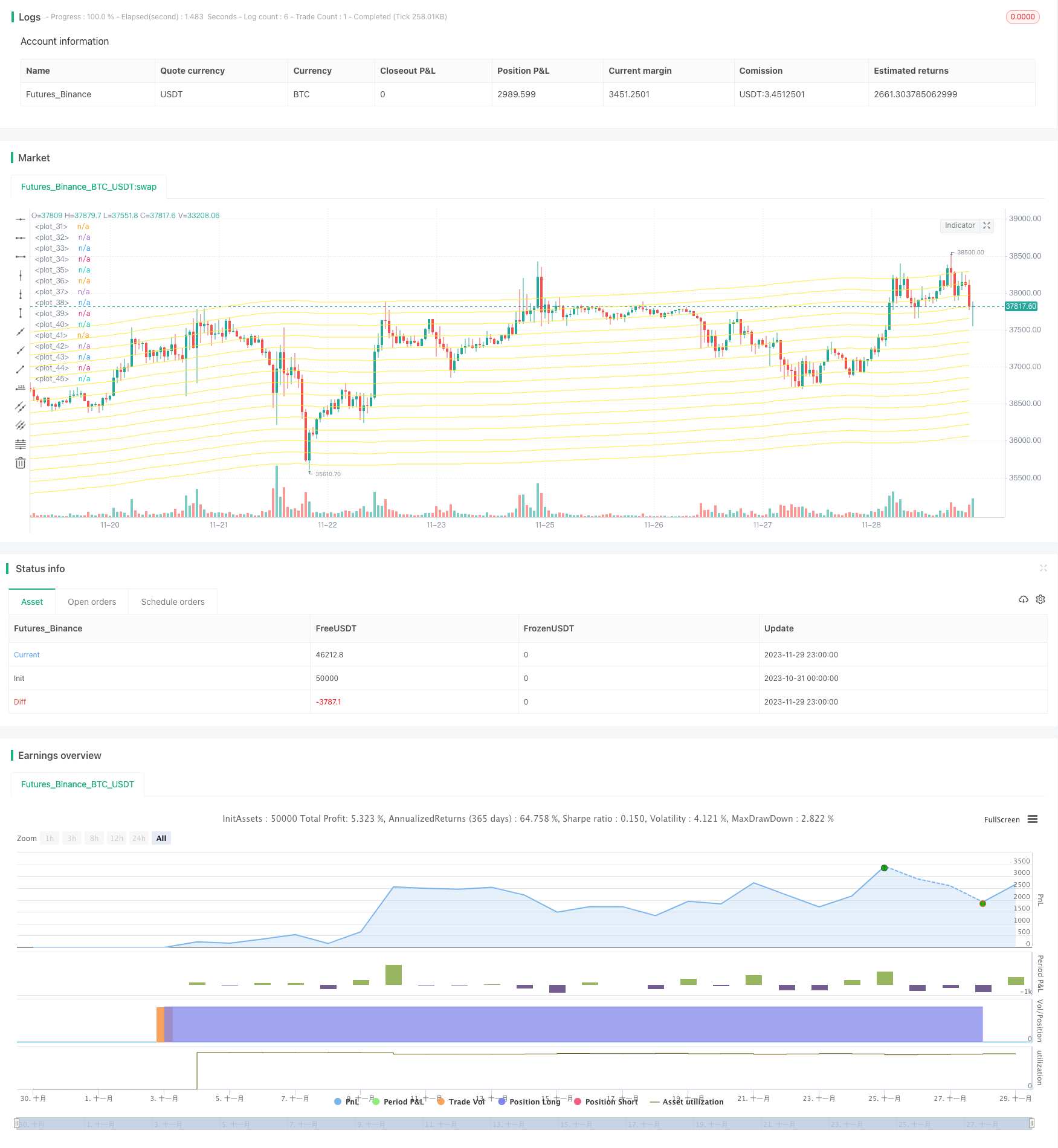Click the plot_45 legend entry

63,379
